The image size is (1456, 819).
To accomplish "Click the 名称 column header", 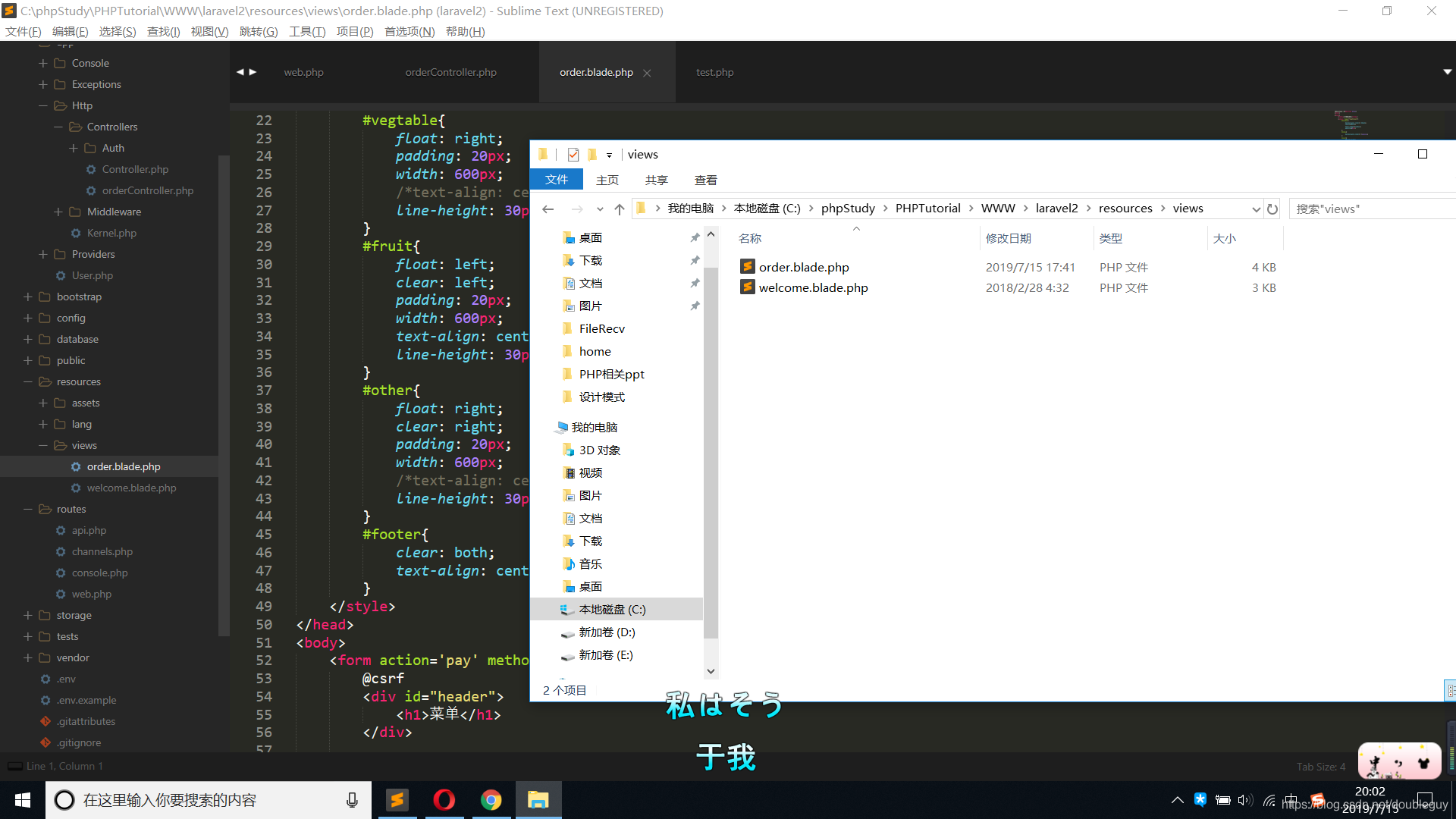I will [x=750, y=238].
